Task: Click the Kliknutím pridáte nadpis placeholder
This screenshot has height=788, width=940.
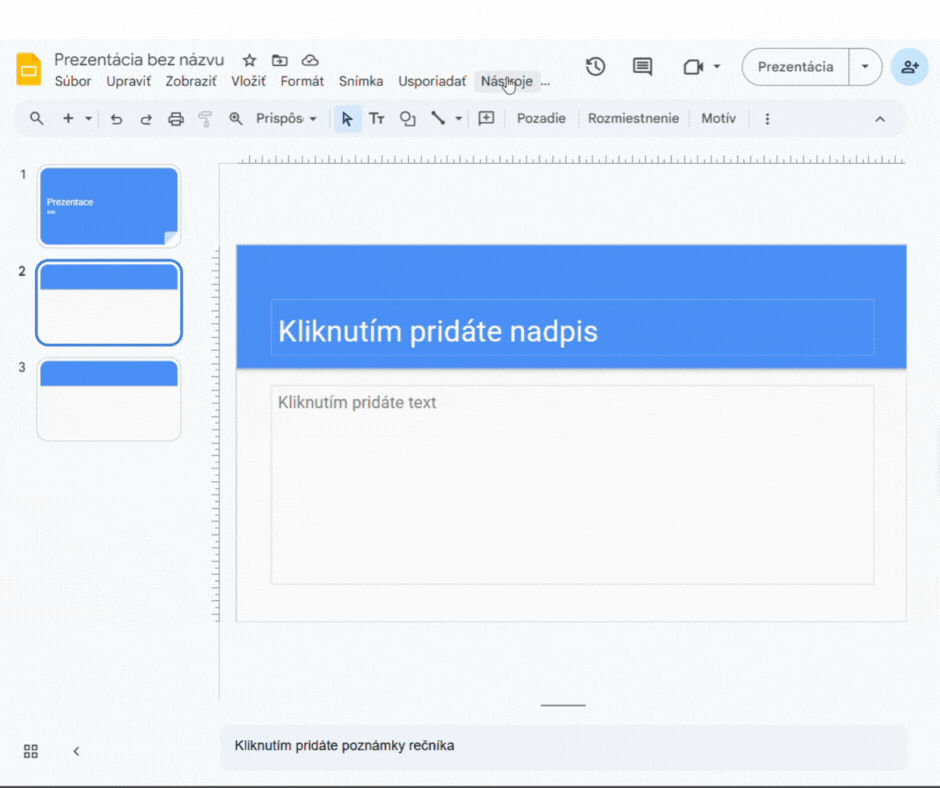Action: click(572, 327)
